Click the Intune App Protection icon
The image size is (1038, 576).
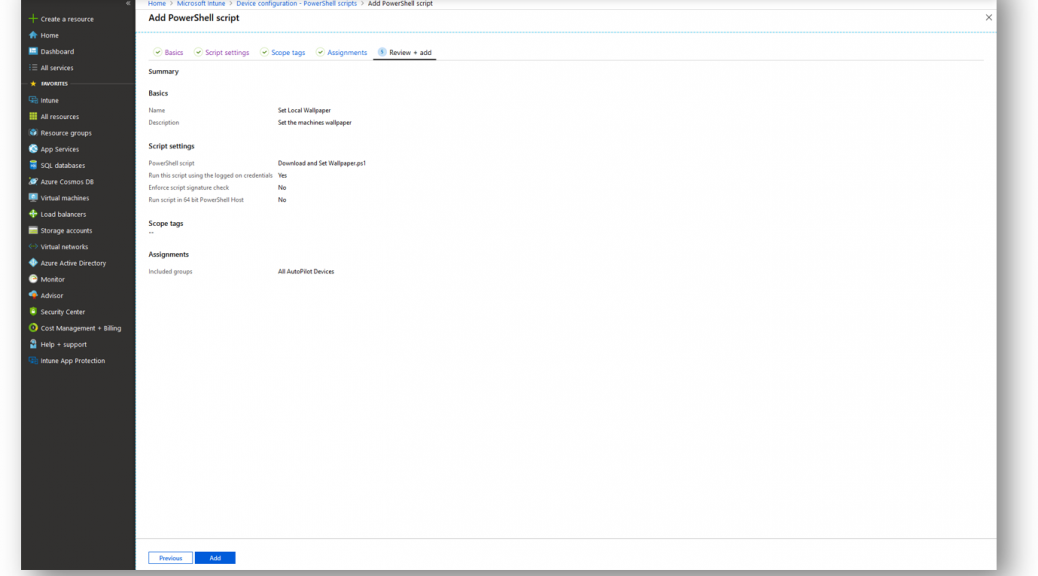tap(33, 360)
